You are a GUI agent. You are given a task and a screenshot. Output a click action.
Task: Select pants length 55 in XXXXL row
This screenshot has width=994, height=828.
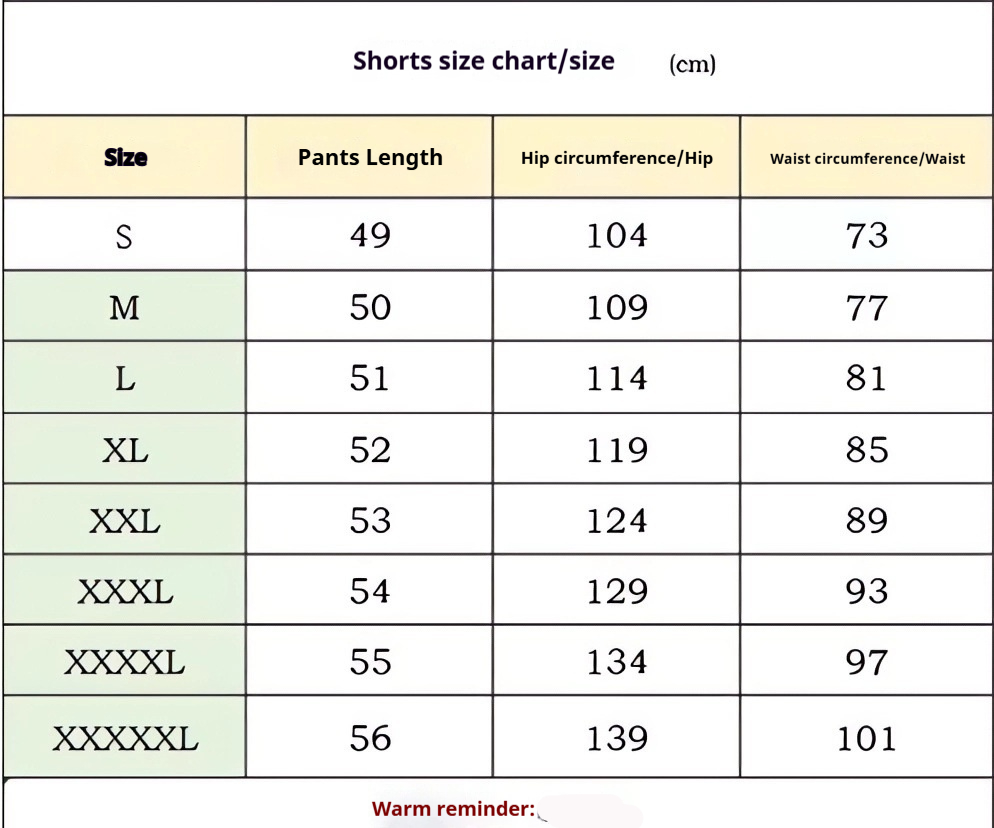(370, 662)
